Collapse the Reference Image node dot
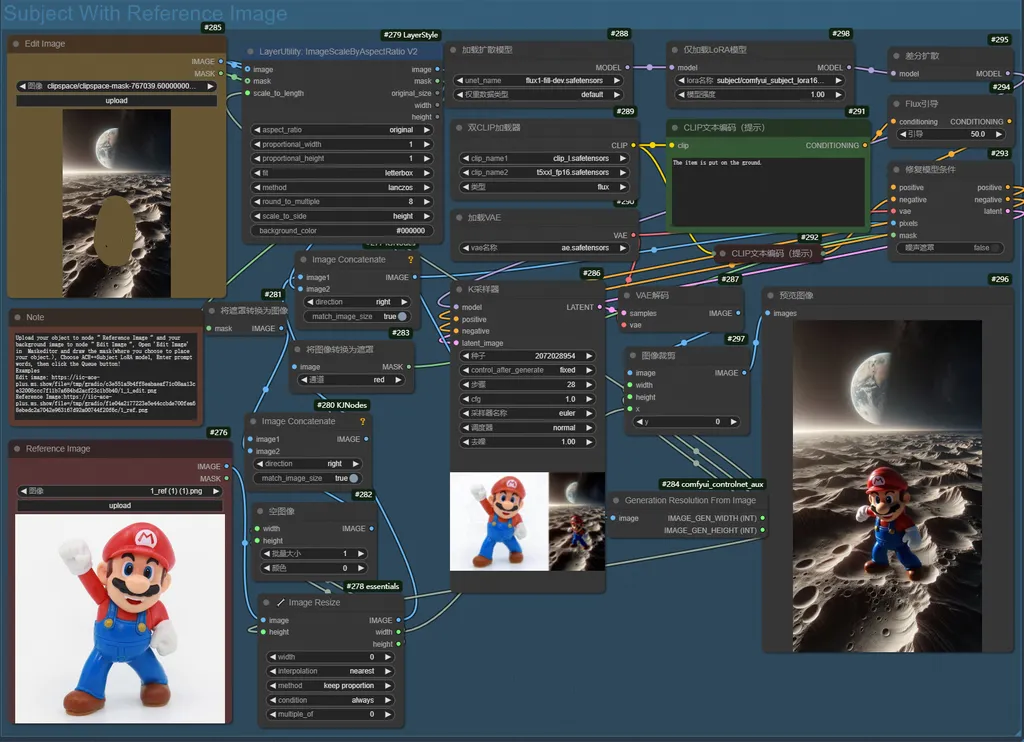The image size is (1024, 742). (17, 449)
